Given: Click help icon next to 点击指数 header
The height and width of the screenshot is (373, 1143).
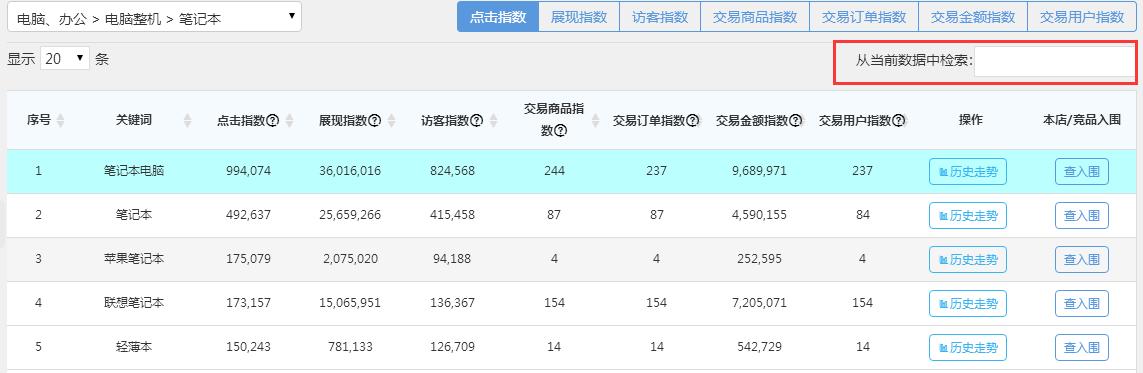Looking at the screenshot, I should (x=273, y=121).
